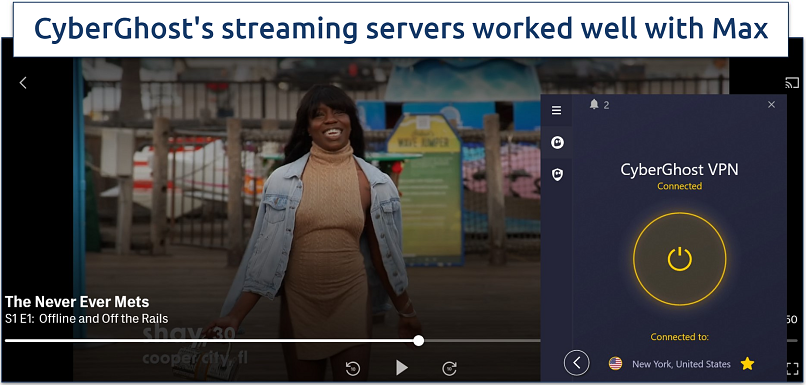
Task: Click the Connected status text
Action: click(680, 186)
